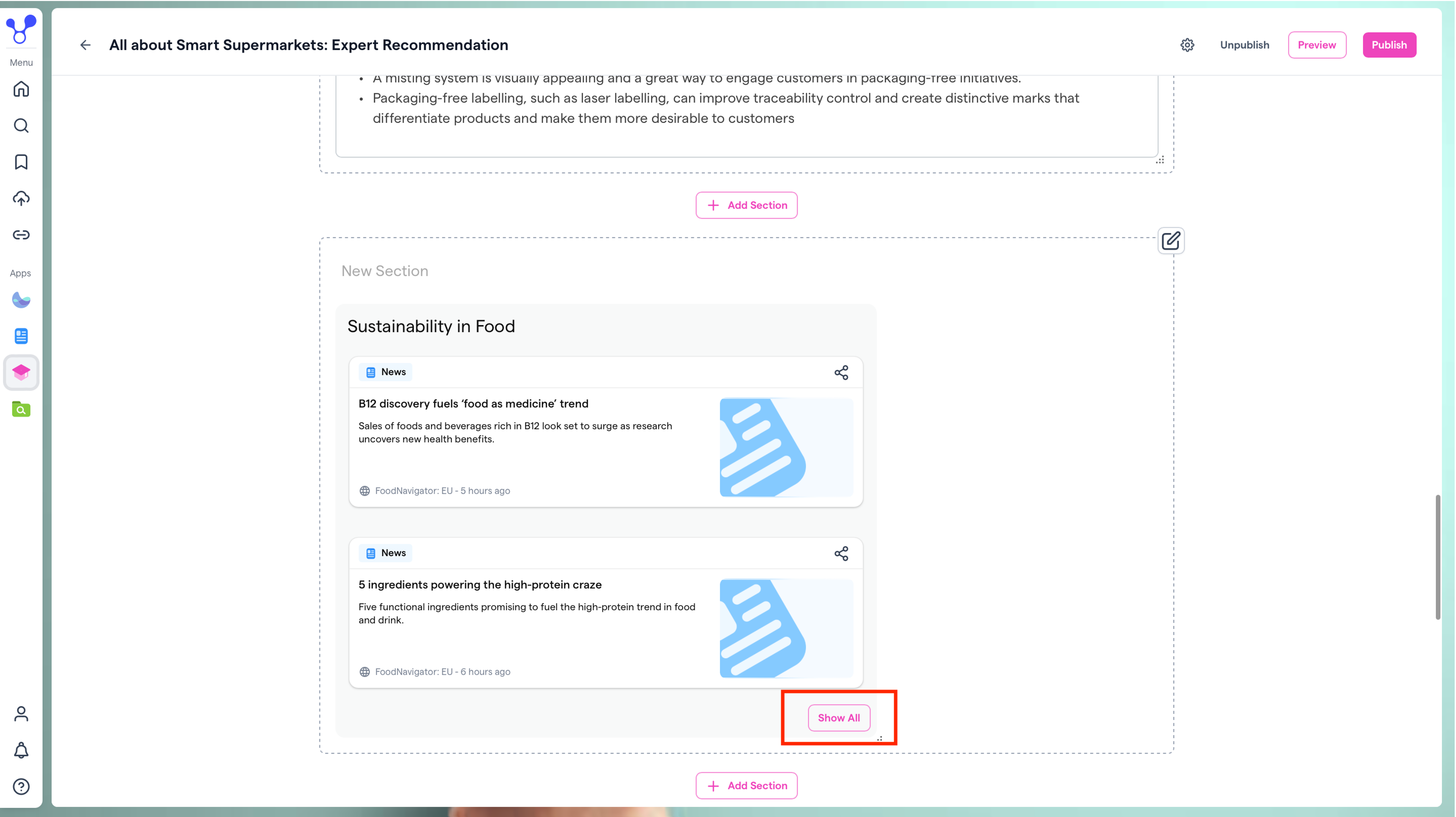Go back using the arrow icon
The image size is (1456, 817).
85,45
